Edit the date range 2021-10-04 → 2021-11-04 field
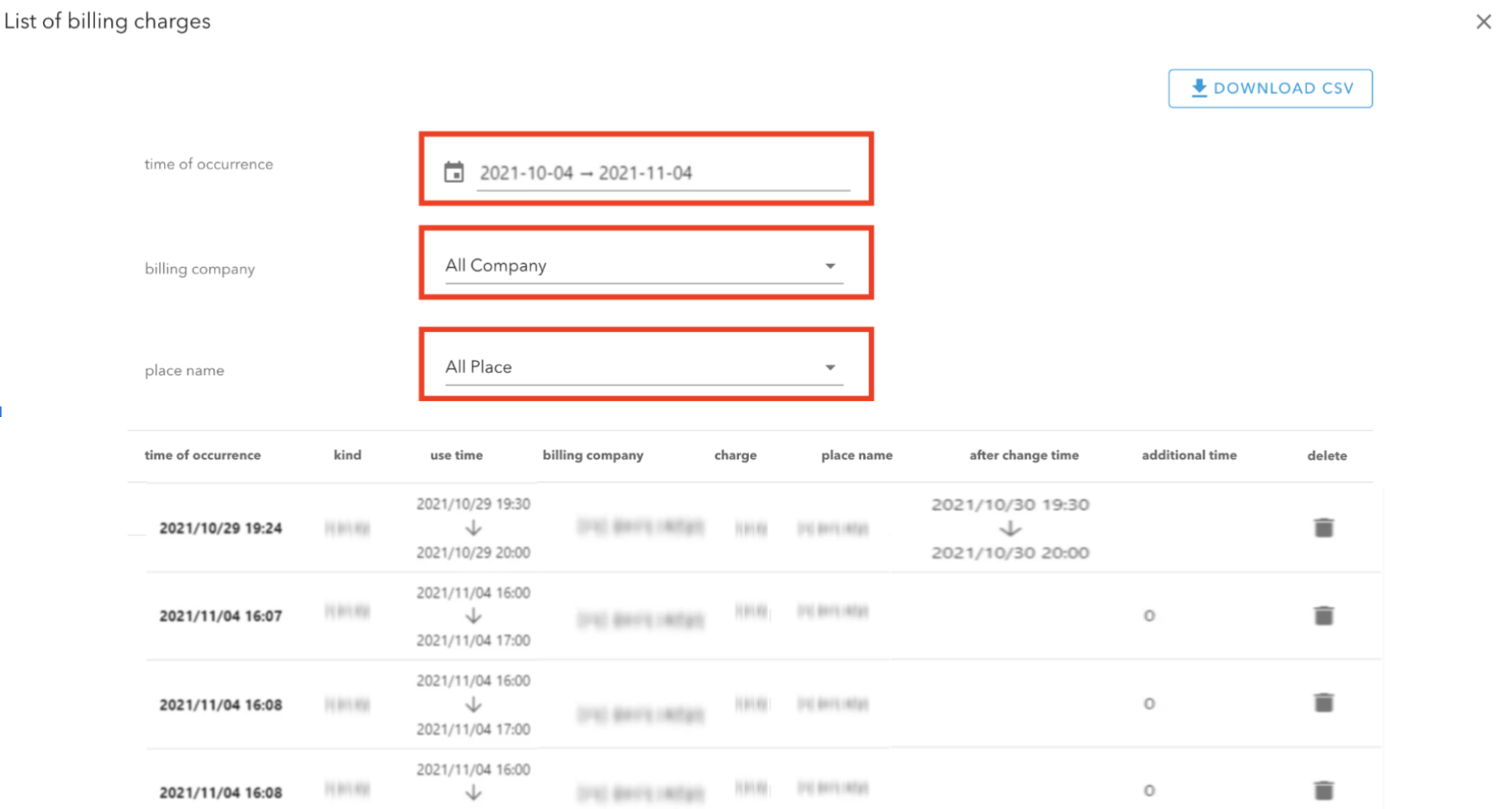Image resolution: width=1512 pixels, height=809 pixels. [x=663, y=173]
